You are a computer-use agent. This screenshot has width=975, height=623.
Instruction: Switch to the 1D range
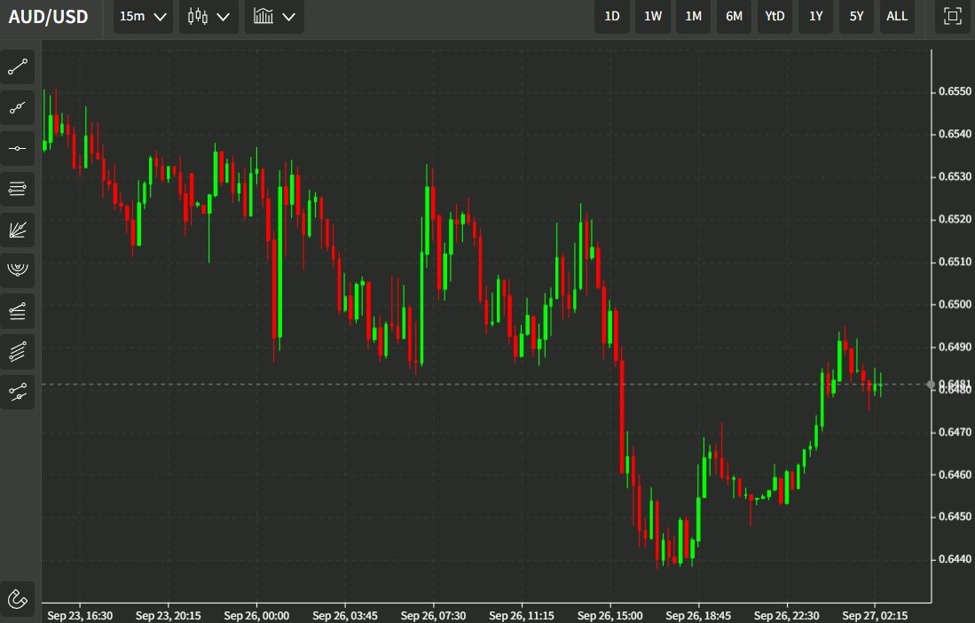point(612,16)
